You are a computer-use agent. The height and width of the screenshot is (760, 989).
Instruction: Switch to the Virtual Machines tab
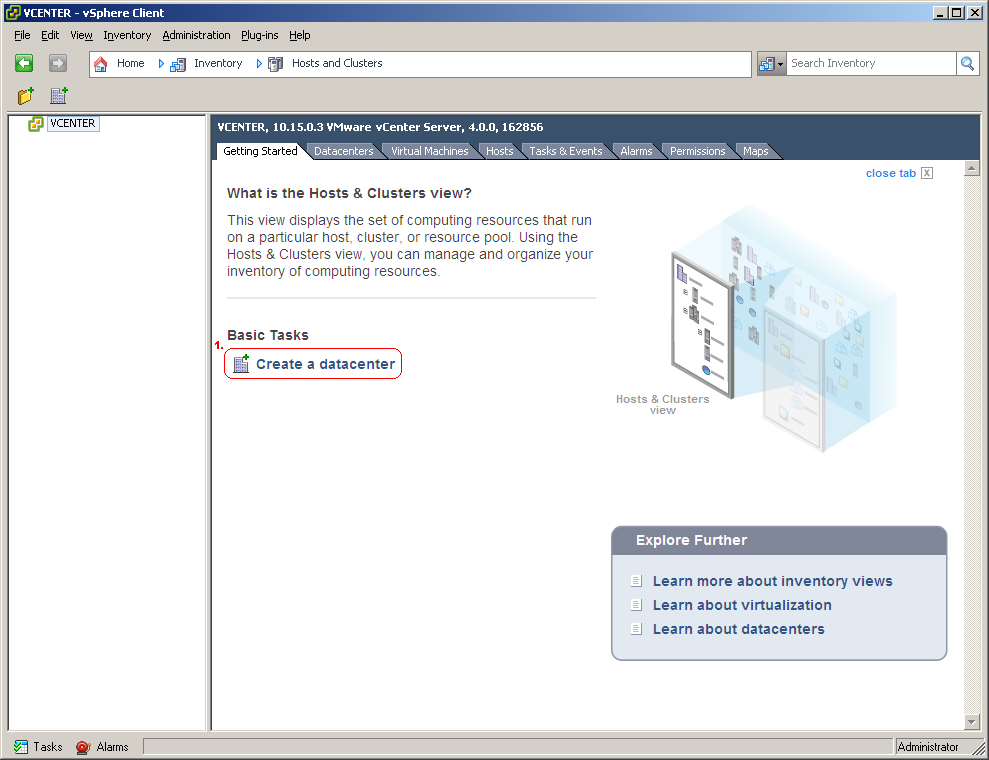tap(430, 151)
